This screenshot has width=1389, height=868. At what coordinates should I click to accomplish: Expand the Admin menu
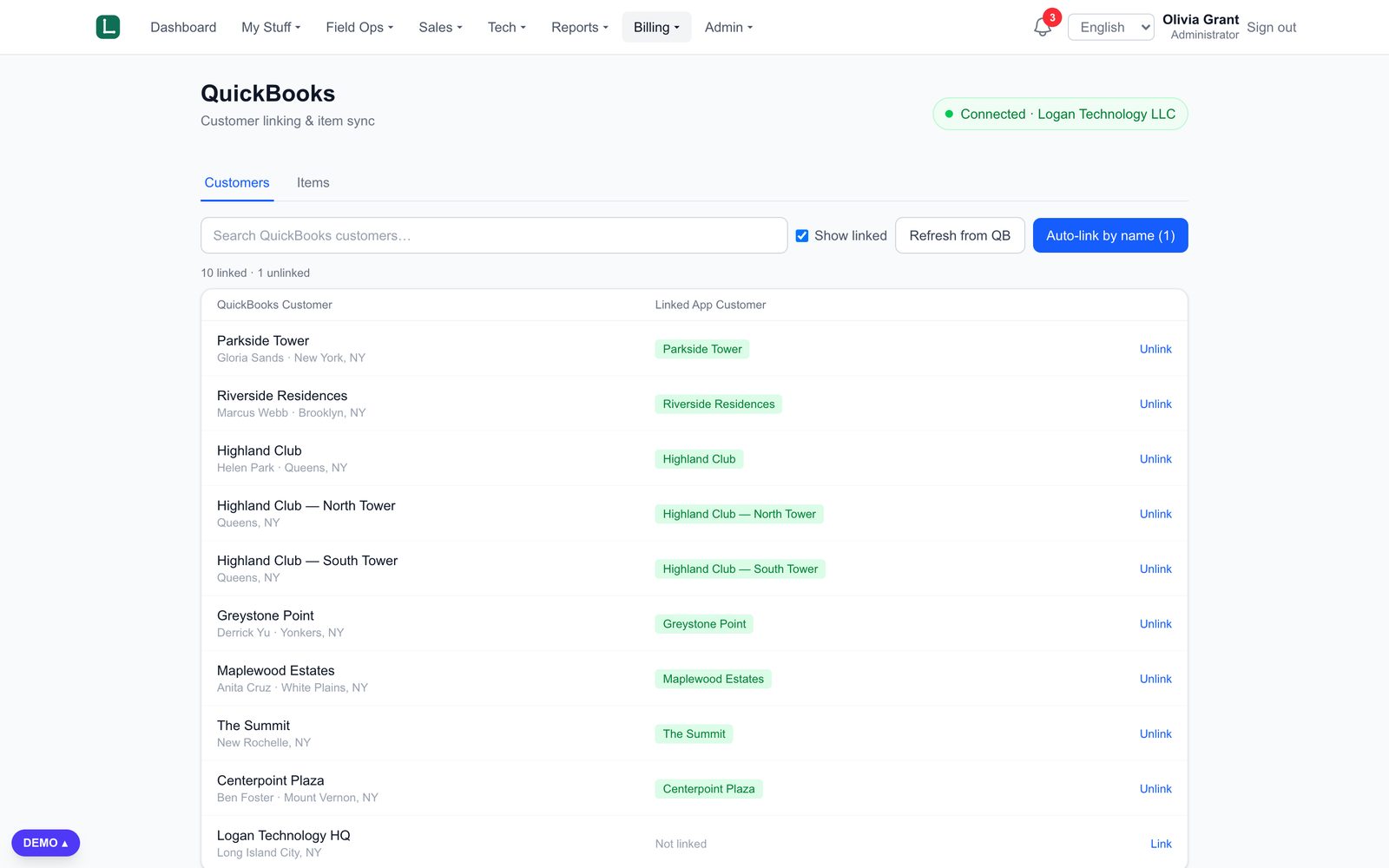click(x=728, y=27)
